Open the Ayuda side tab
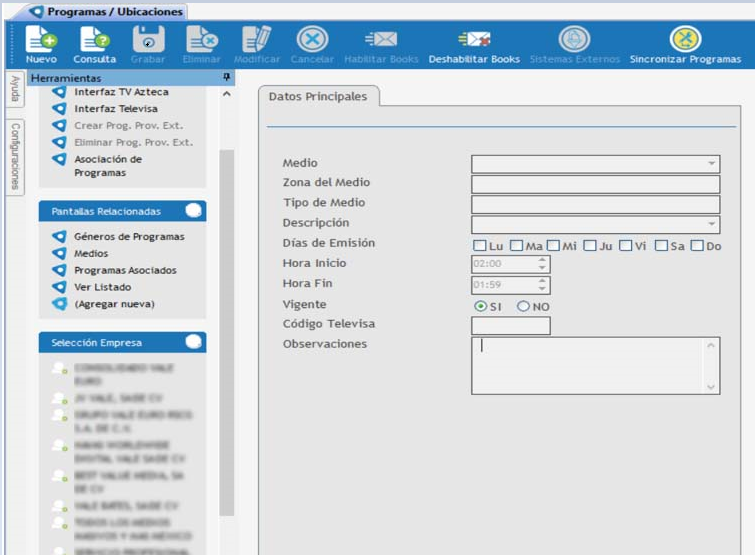 pyautogui.click(x=15, y=89)
